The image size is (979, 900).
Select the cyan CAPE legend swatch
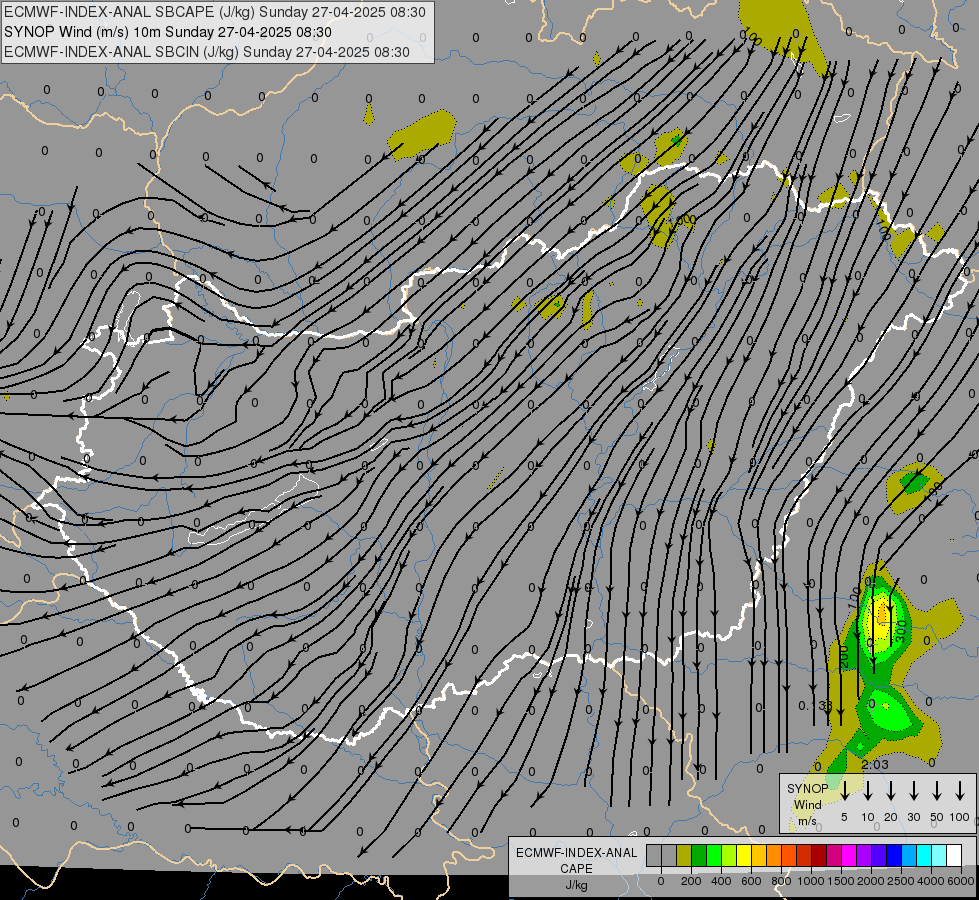point(923,855)
